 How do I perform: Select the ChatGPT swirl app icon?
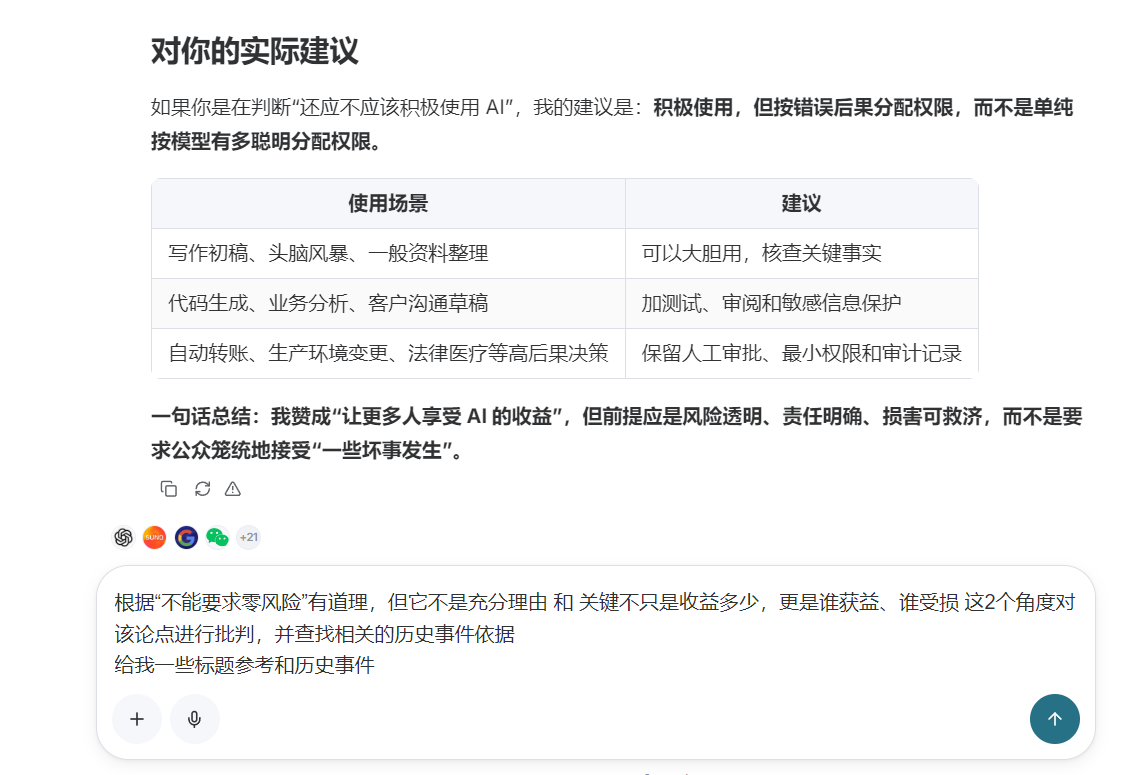click(124, 537)
